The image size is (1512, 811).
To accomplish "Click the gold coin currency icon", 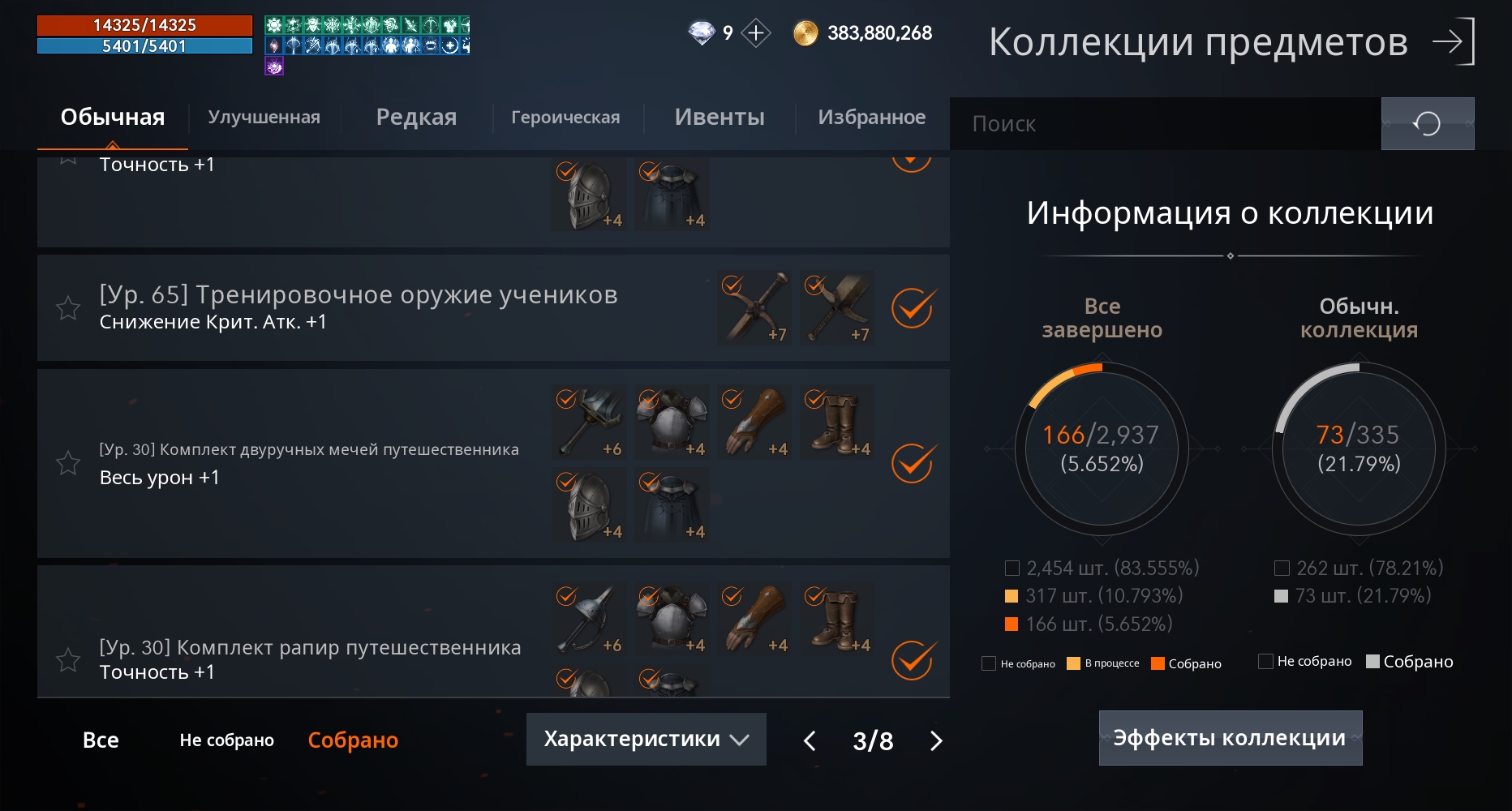I will 805,33.
